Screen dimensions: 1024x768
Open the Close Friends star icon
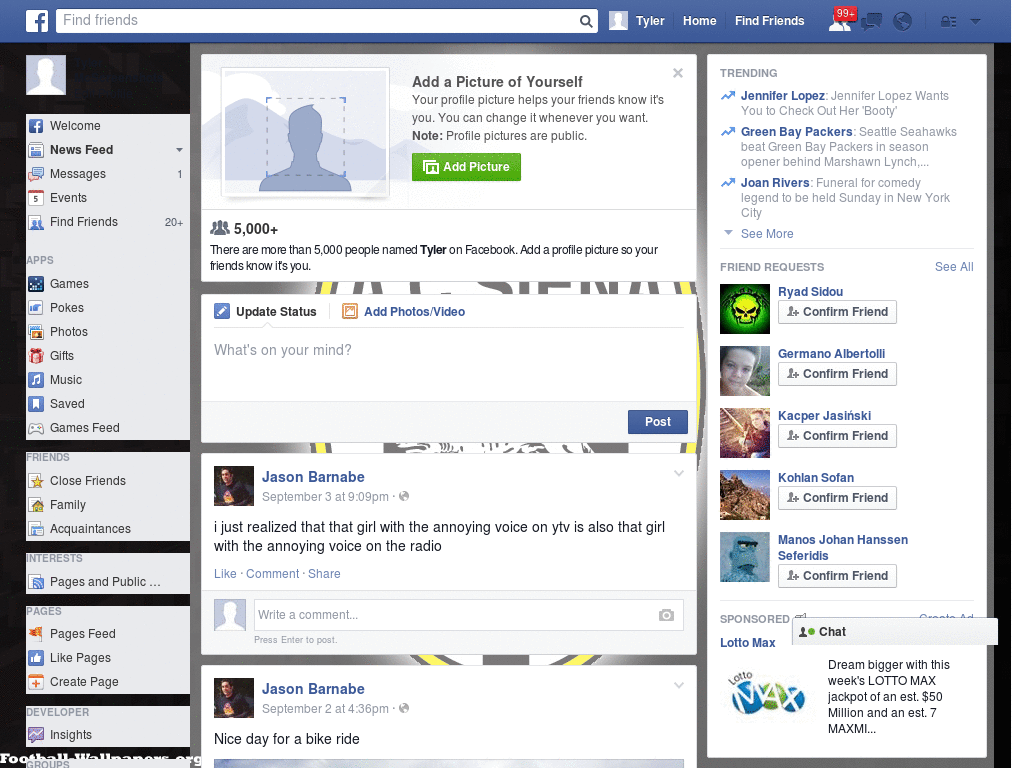36,481
